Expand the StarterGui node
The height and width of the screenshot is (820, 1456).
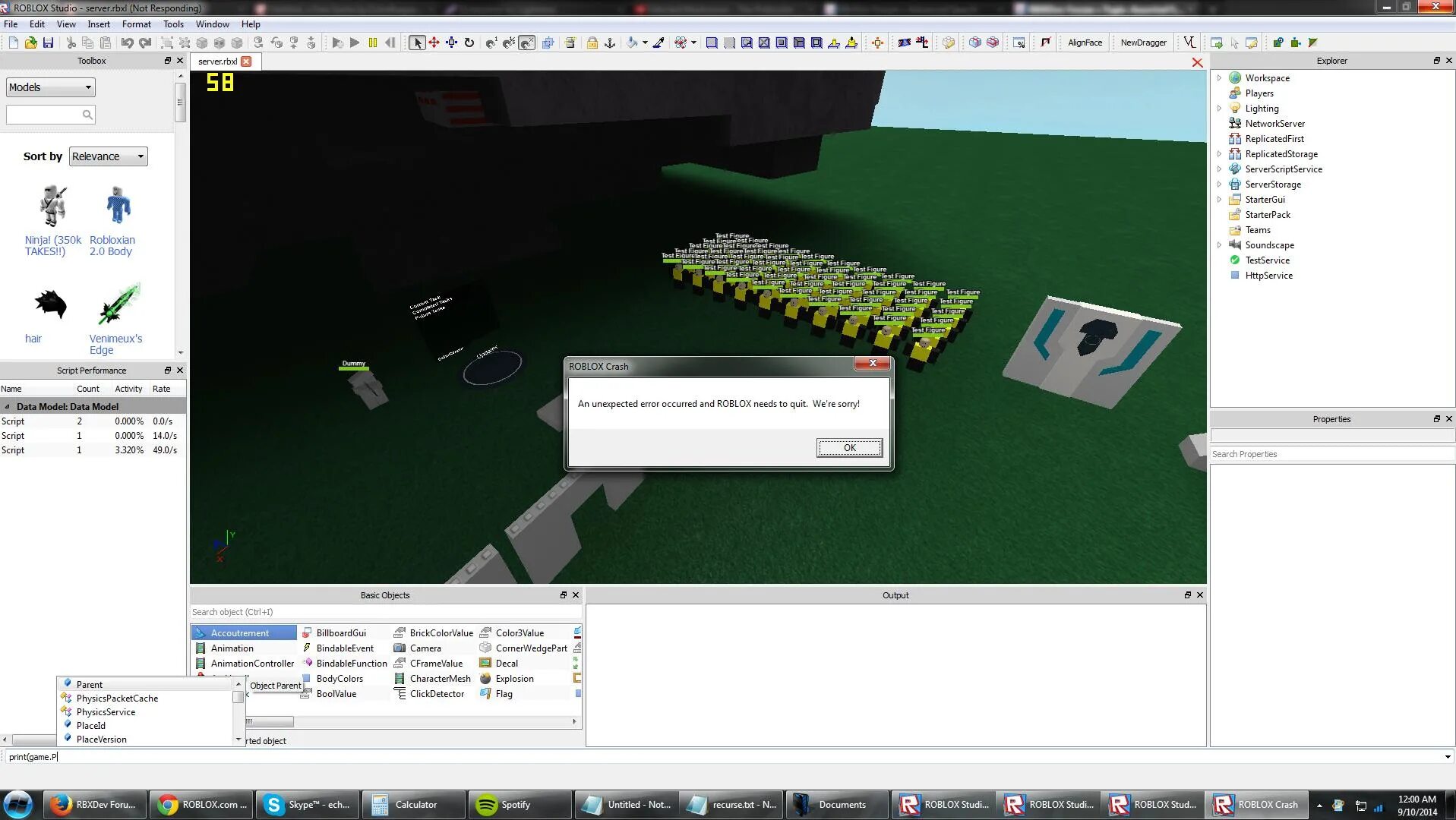tap(1219, 199)
